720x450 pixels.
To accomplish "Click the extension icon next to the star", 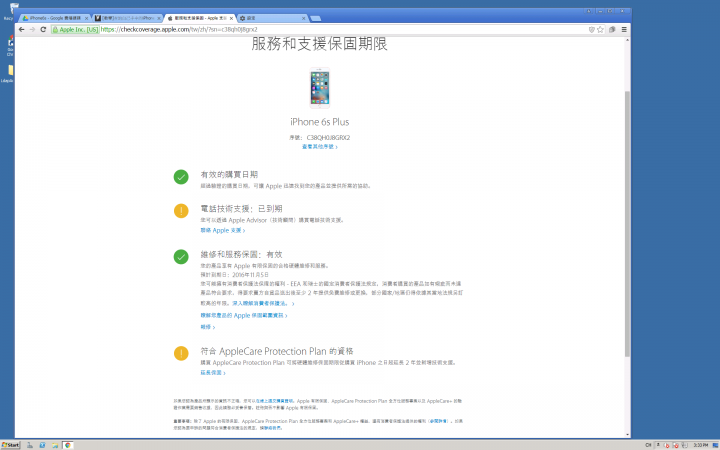I will coord(612,29).
